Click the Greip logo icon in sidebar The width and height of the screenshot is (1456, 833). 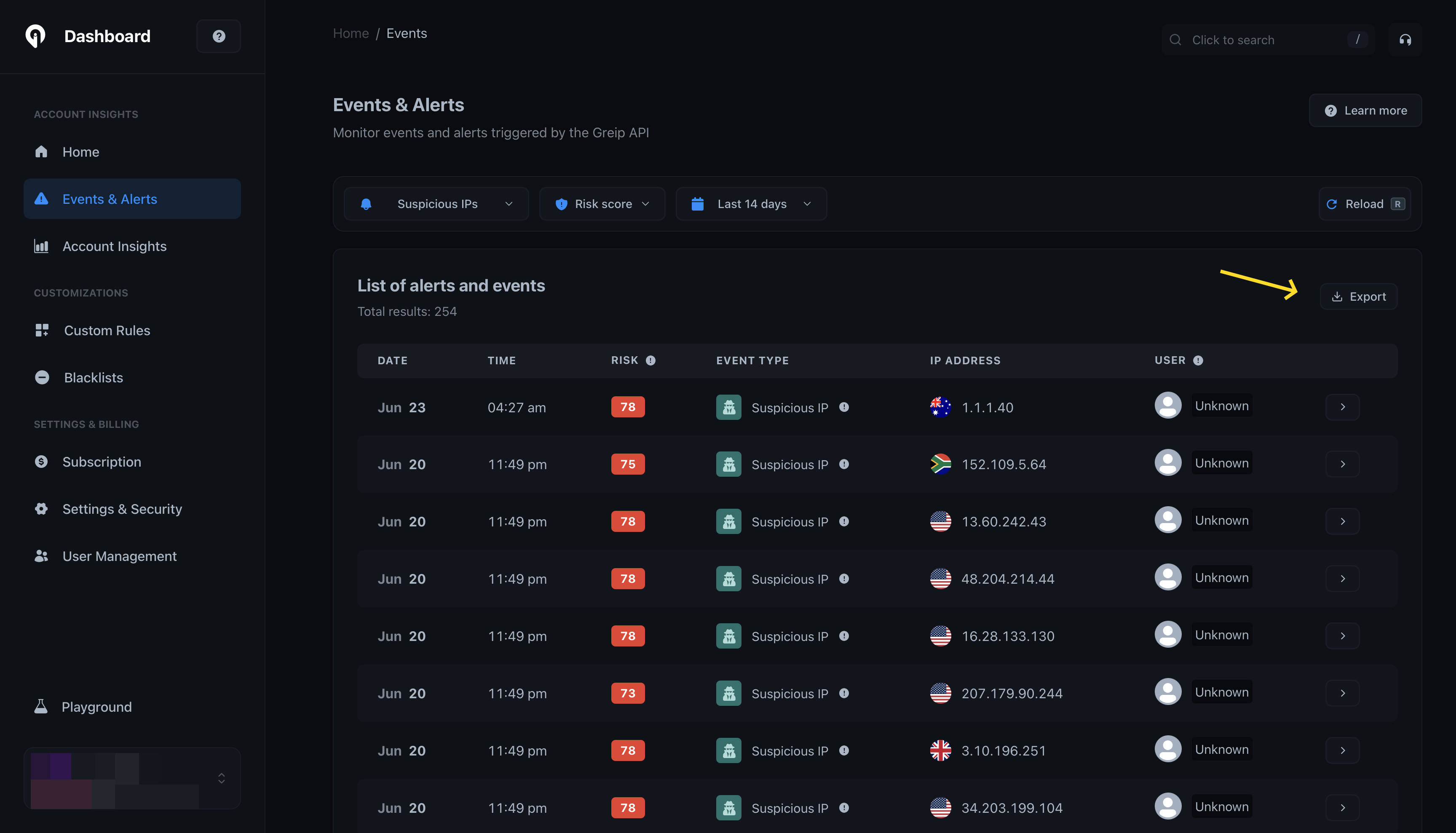[x=35, y=36]
